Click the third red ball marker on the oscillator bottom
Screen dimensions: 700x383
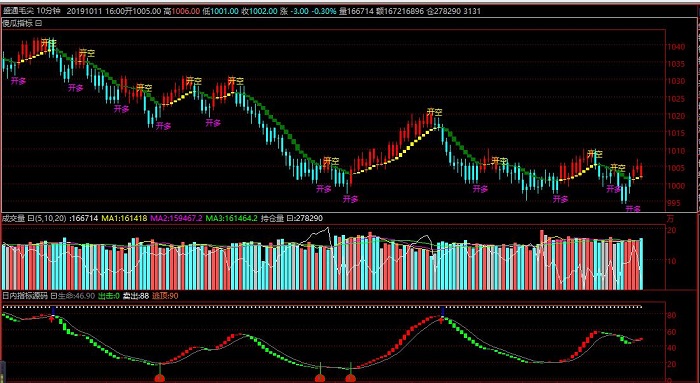click(x=350, y=379)
